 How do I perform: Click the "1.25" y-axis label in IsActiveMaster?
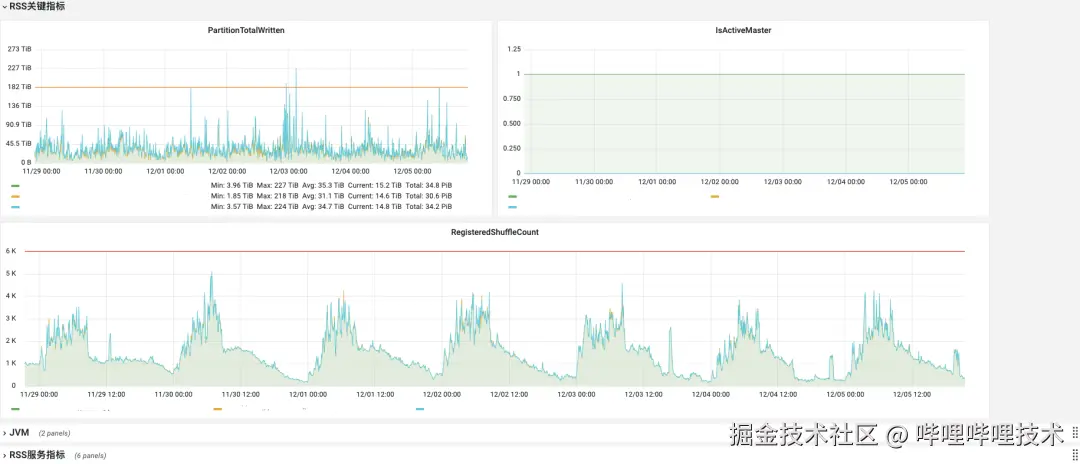(x=514, y=49)
